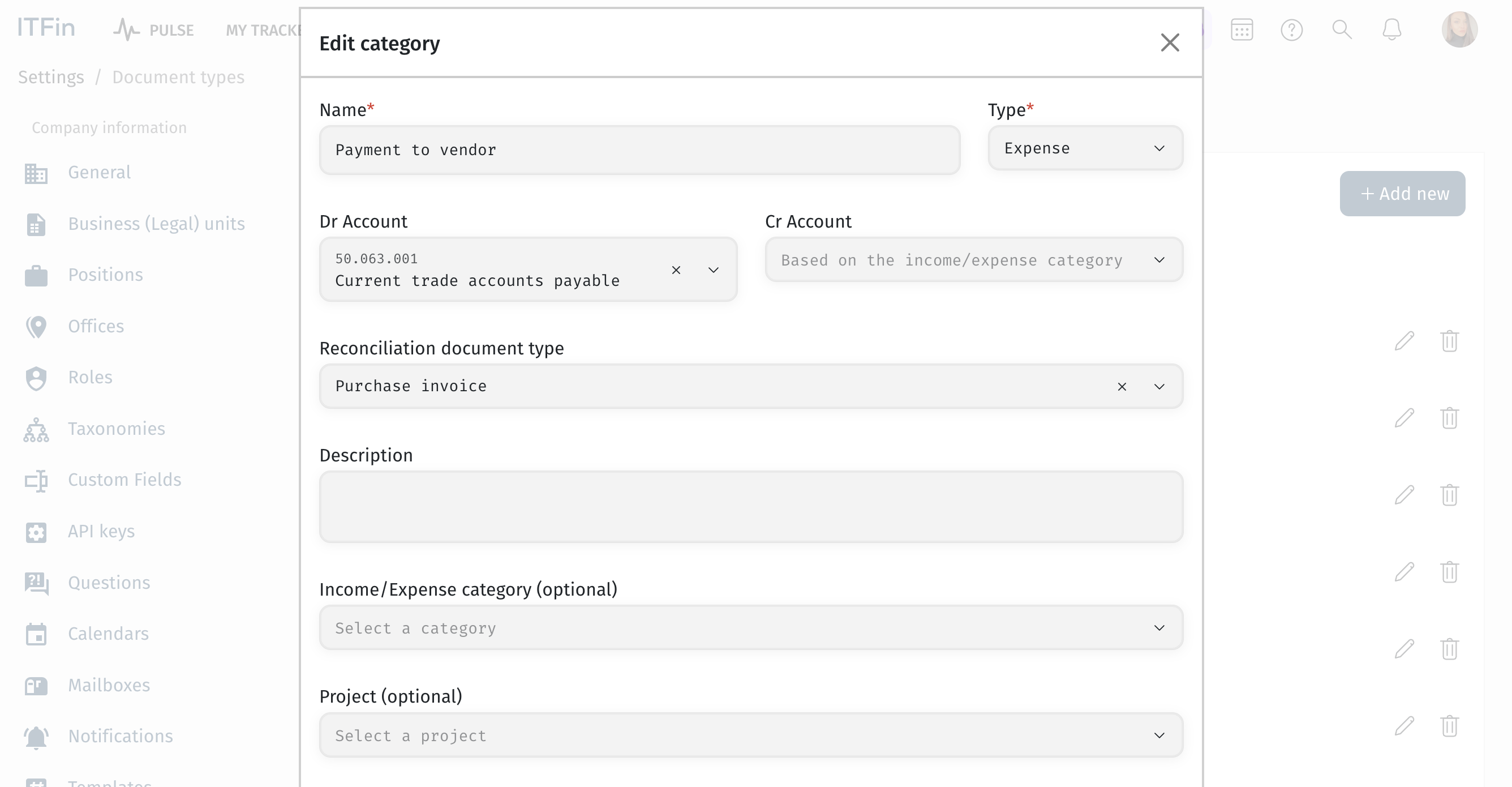
Task: Click the Add new button
Action: point(1402,193)
